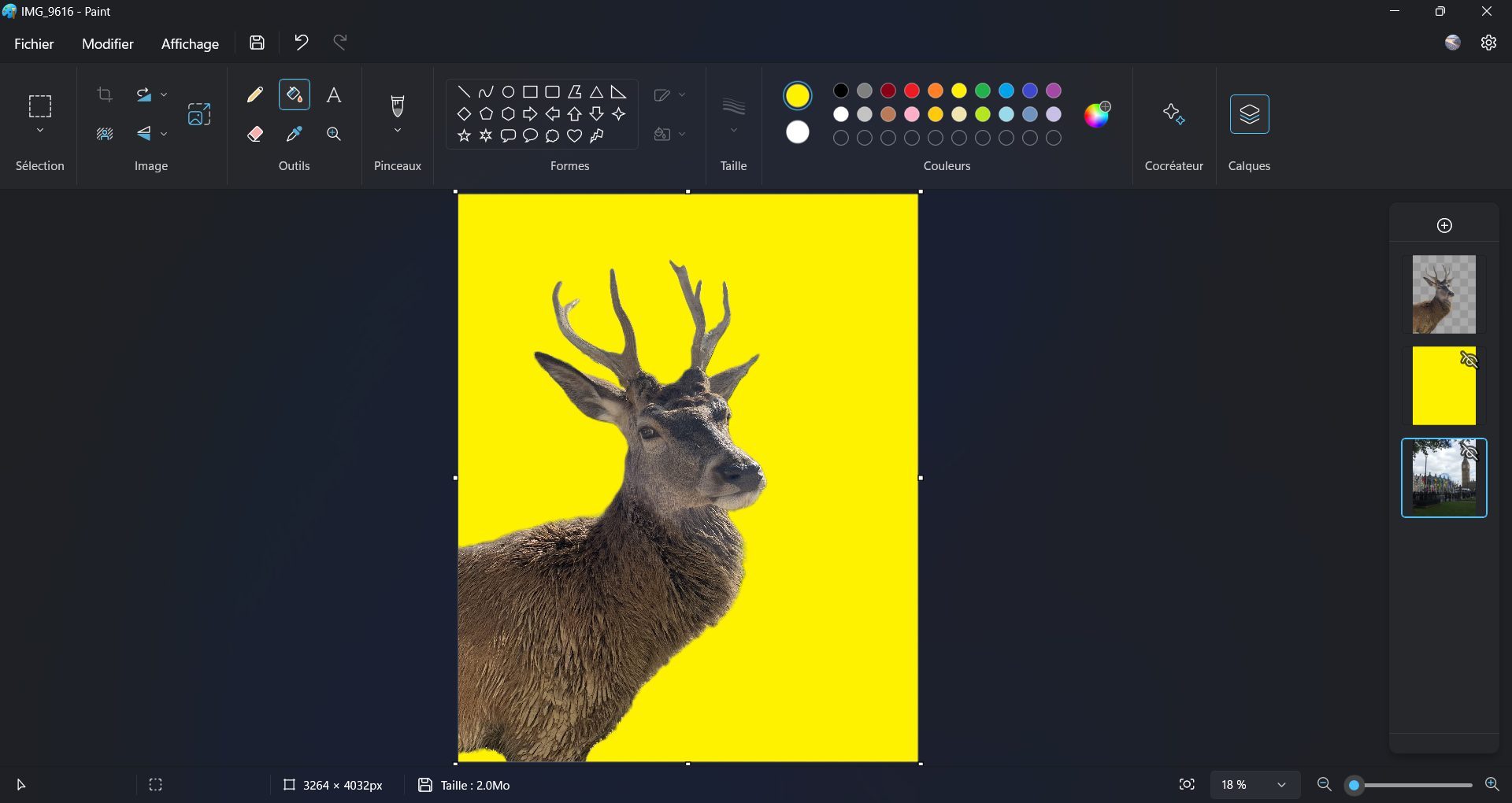Select the deer cutout layer thumbnail
Viewport: 1512px width, 803px height.
click(x=1443, y=294)
